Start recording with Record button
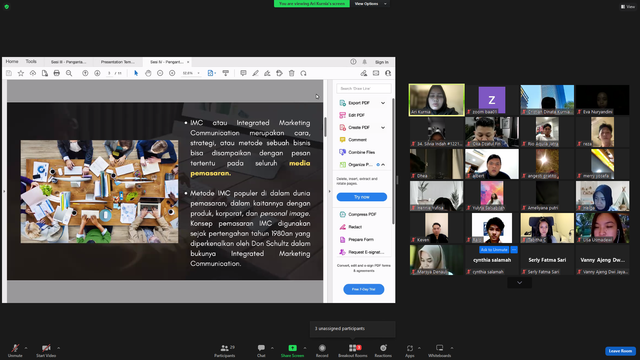This screenshot has width=640, height=360. (322, 351)
